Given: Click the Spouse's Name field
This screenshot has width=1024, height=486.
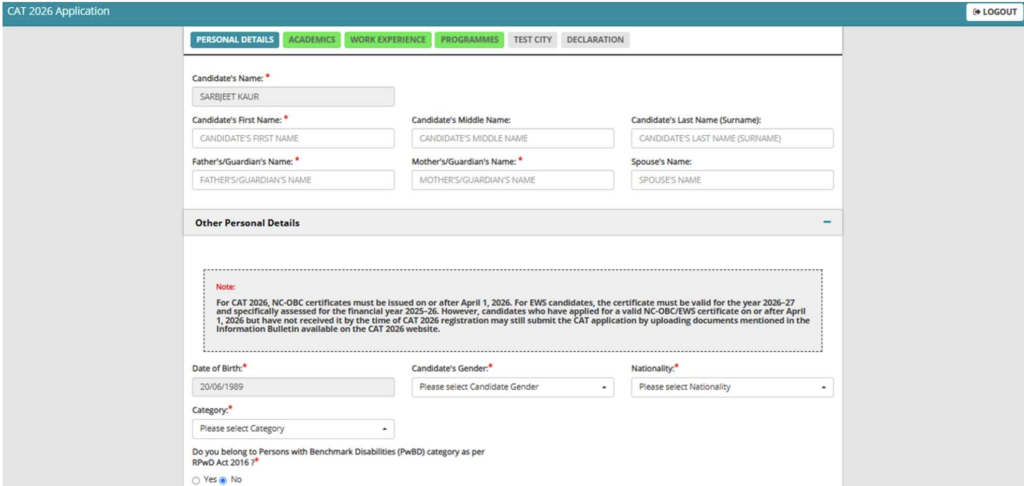Looking at the screenshot, I should pyautogui.click(x=732, y=180).
